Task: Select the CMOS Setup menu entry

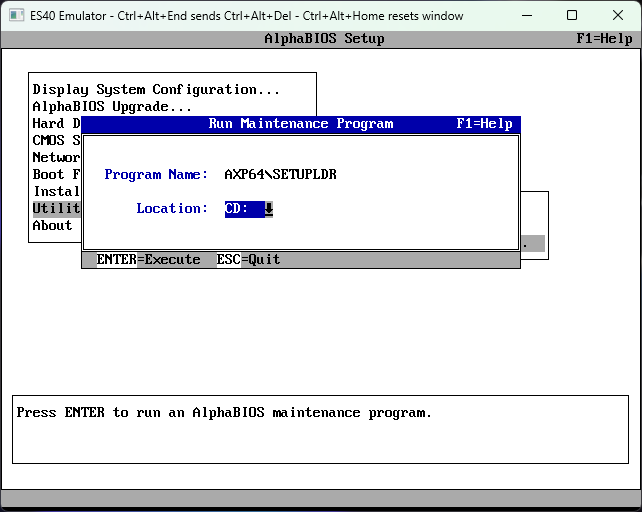Action: [x=57, y=140]
